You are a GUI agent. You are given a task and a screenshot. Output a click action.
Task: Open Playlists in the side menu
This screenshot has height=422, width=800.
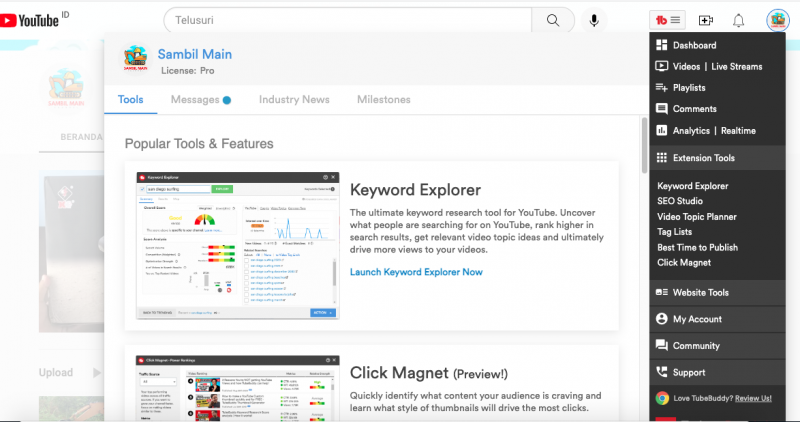[689, 88]
